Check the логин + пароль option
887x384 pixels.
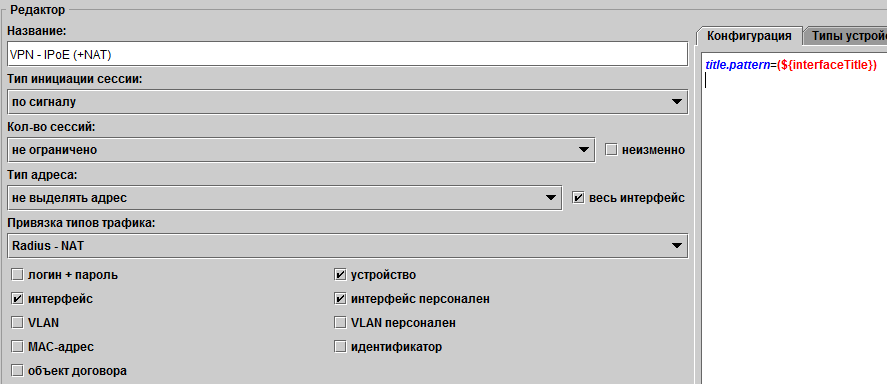pos(18,275)
